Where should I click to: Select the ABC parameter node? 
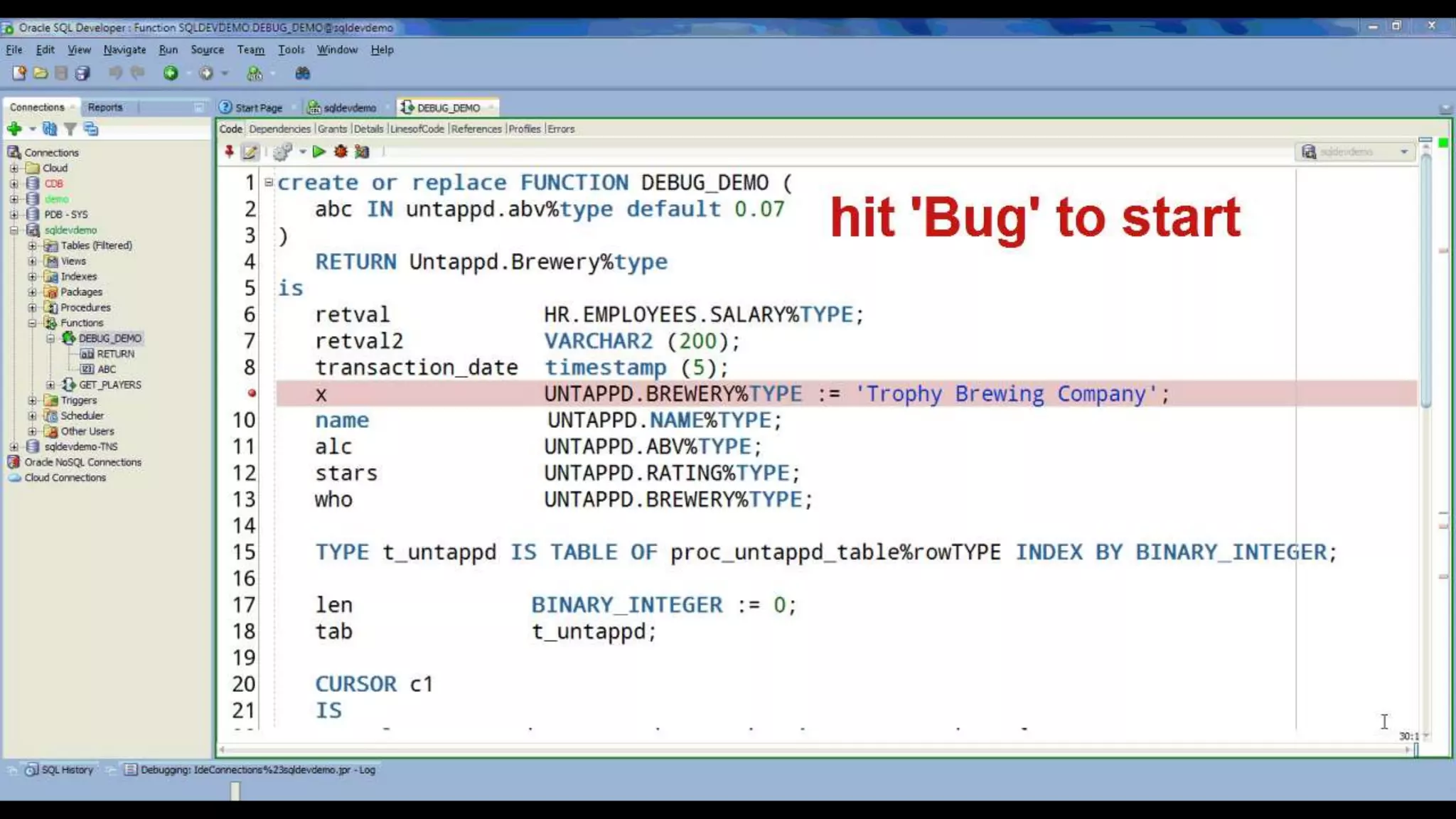[107, 369]
